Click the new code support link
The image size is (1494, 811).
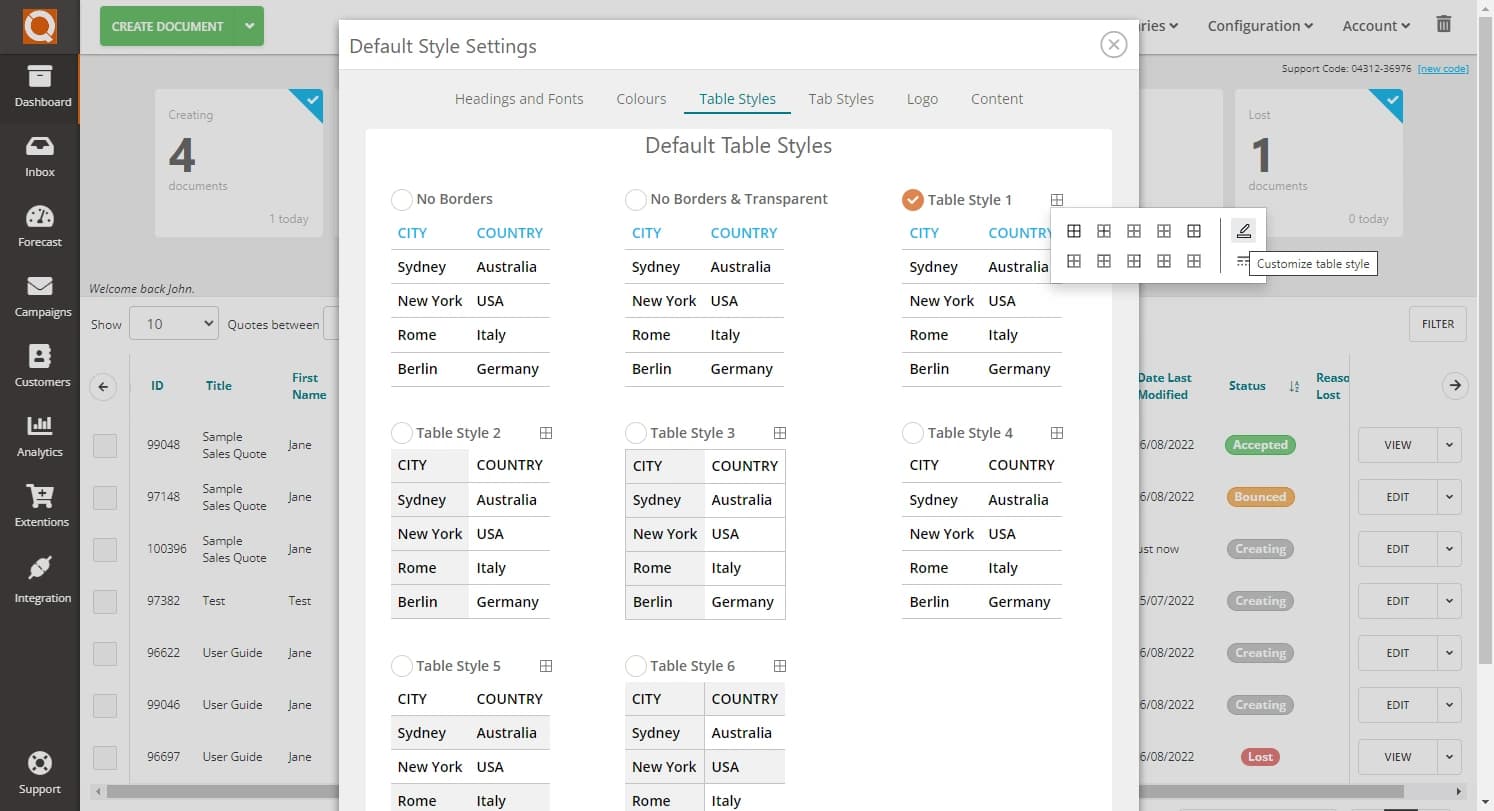(x=1442, y=68)
